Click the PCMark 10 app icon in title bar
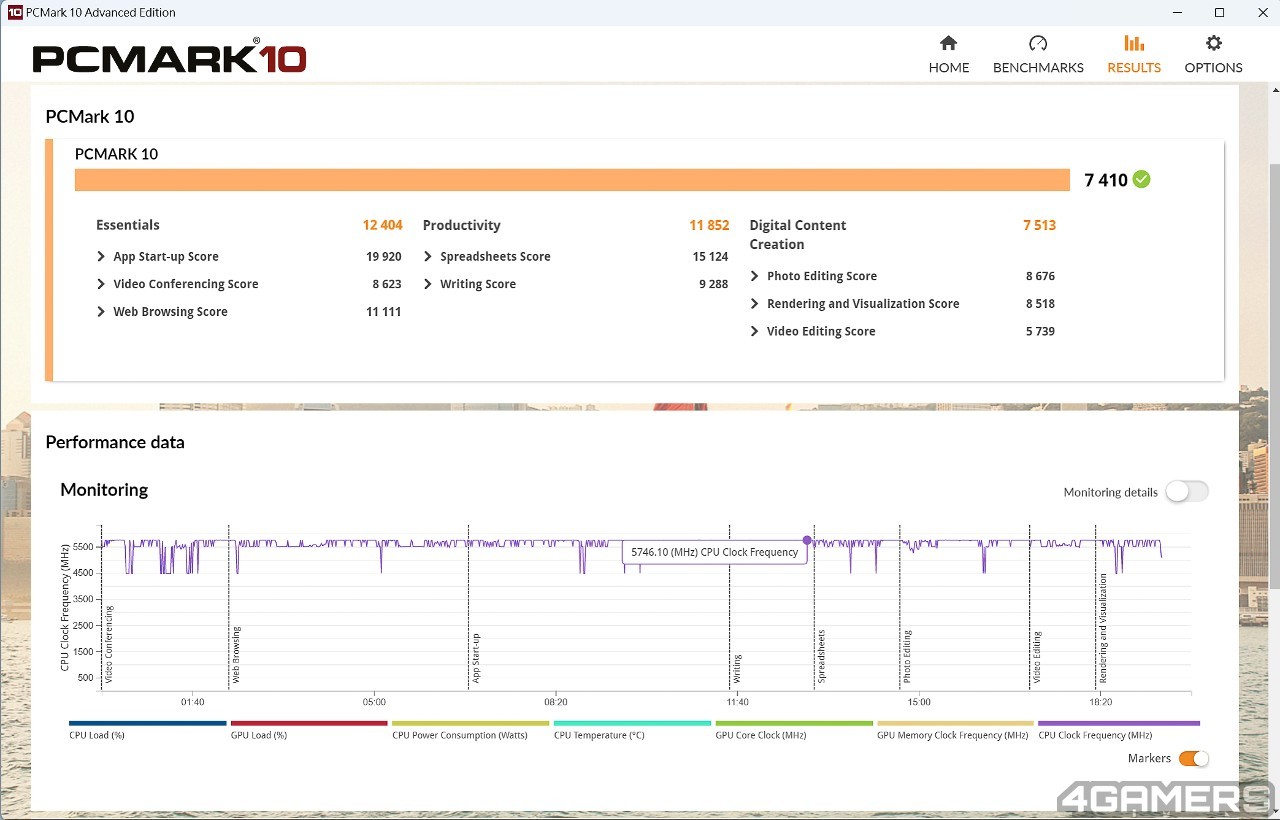Viewport: 1280px width, 820px height. (x=14, y=12)
